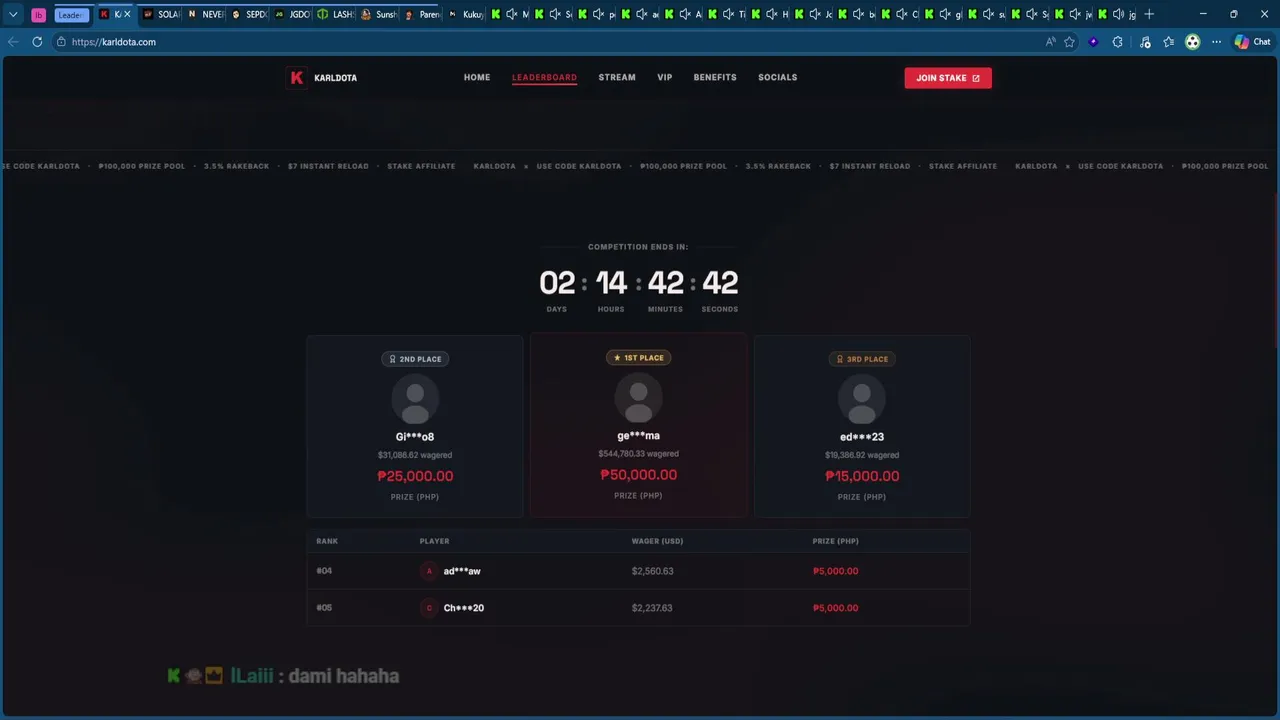Switch to the NEVER browser tab

205,14
